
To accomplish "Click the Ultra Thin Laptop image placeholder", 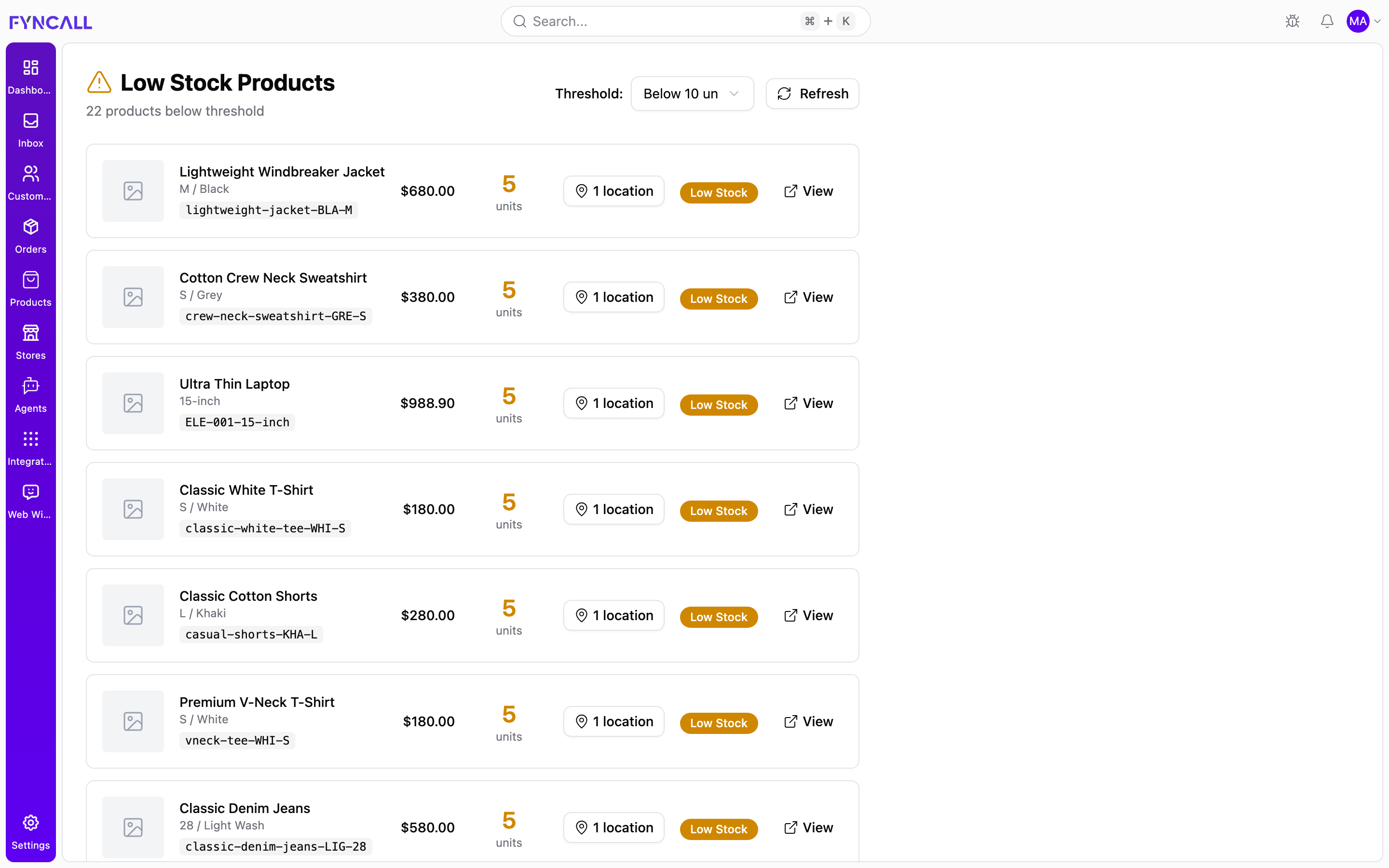I will point(133,404).
